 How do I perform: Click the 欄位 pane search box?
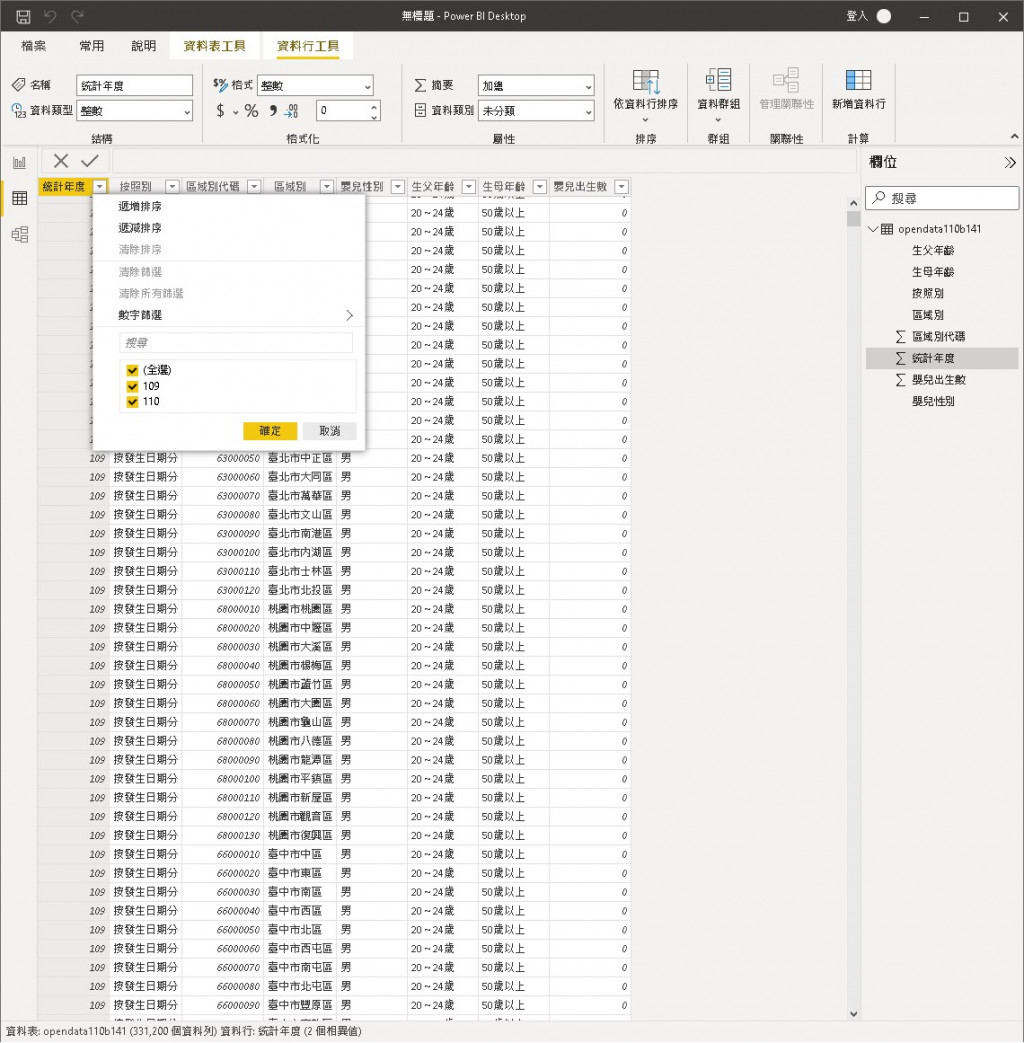(942, 198)
